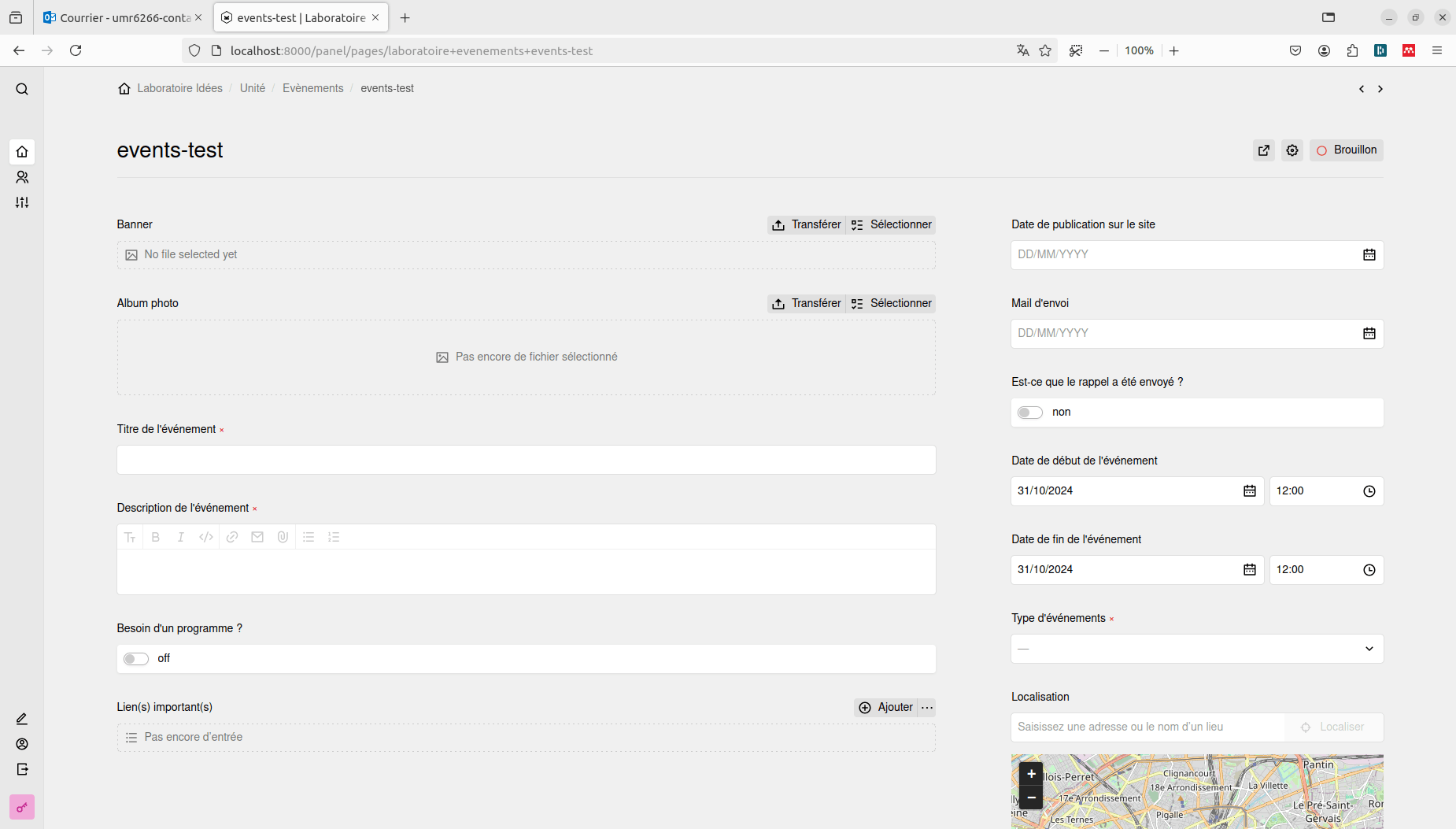The image size is (1456, 829).
Task: Click the events-test breadcrumb
Action: pos(387,88)
